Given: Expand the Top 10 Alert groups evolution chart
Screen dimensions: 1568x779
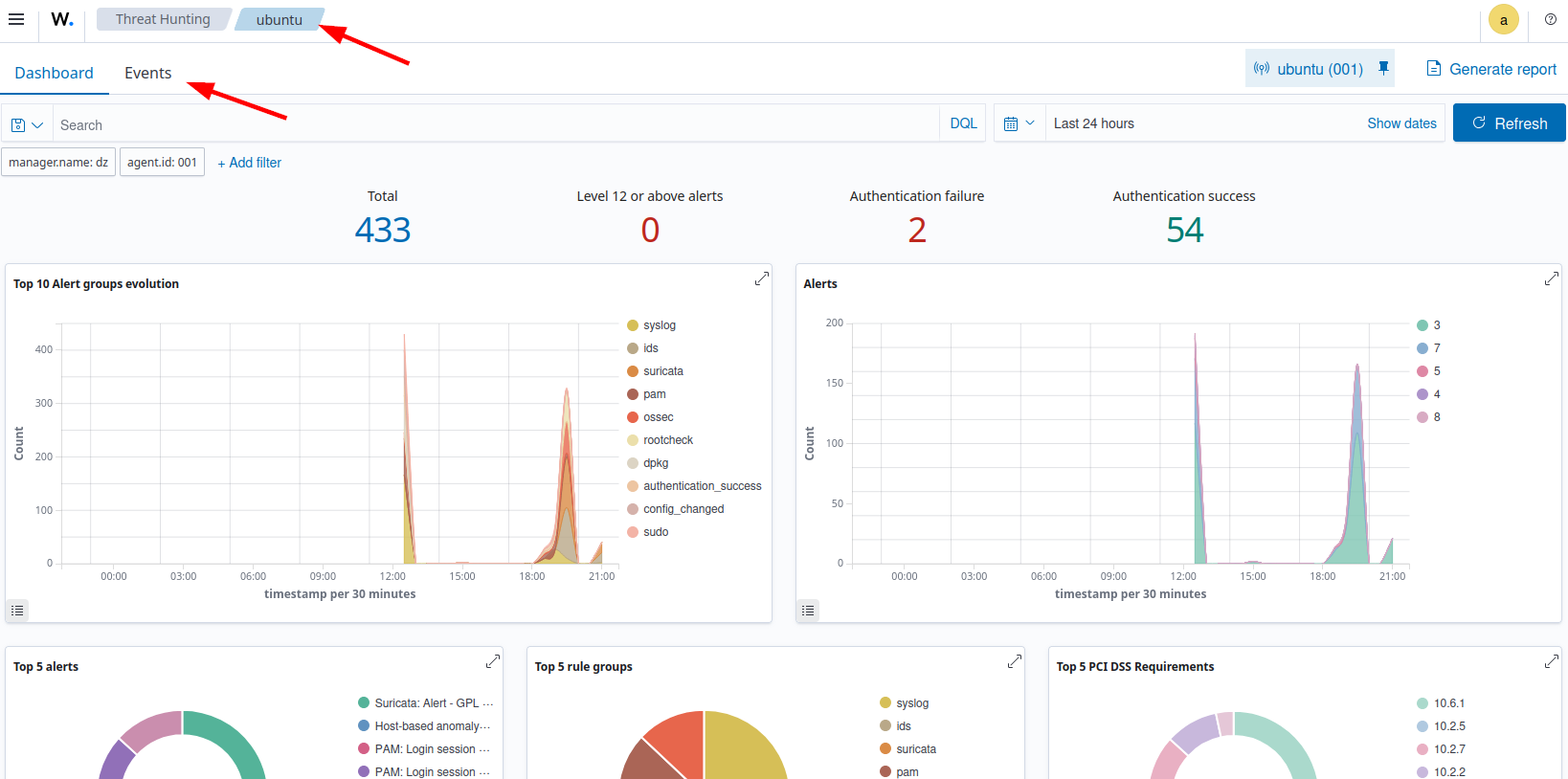Looking at the screenshot, I should [x=761, y=278].
